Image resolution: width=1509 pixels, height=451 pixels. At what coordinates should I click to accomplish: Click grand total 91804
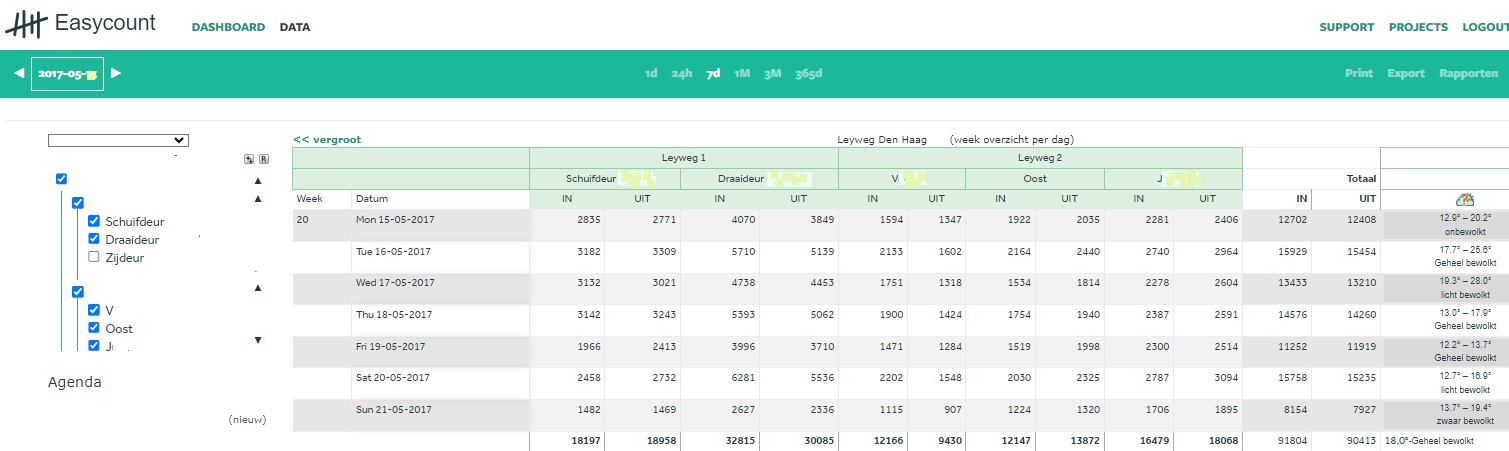click(x=1290, y=441)
